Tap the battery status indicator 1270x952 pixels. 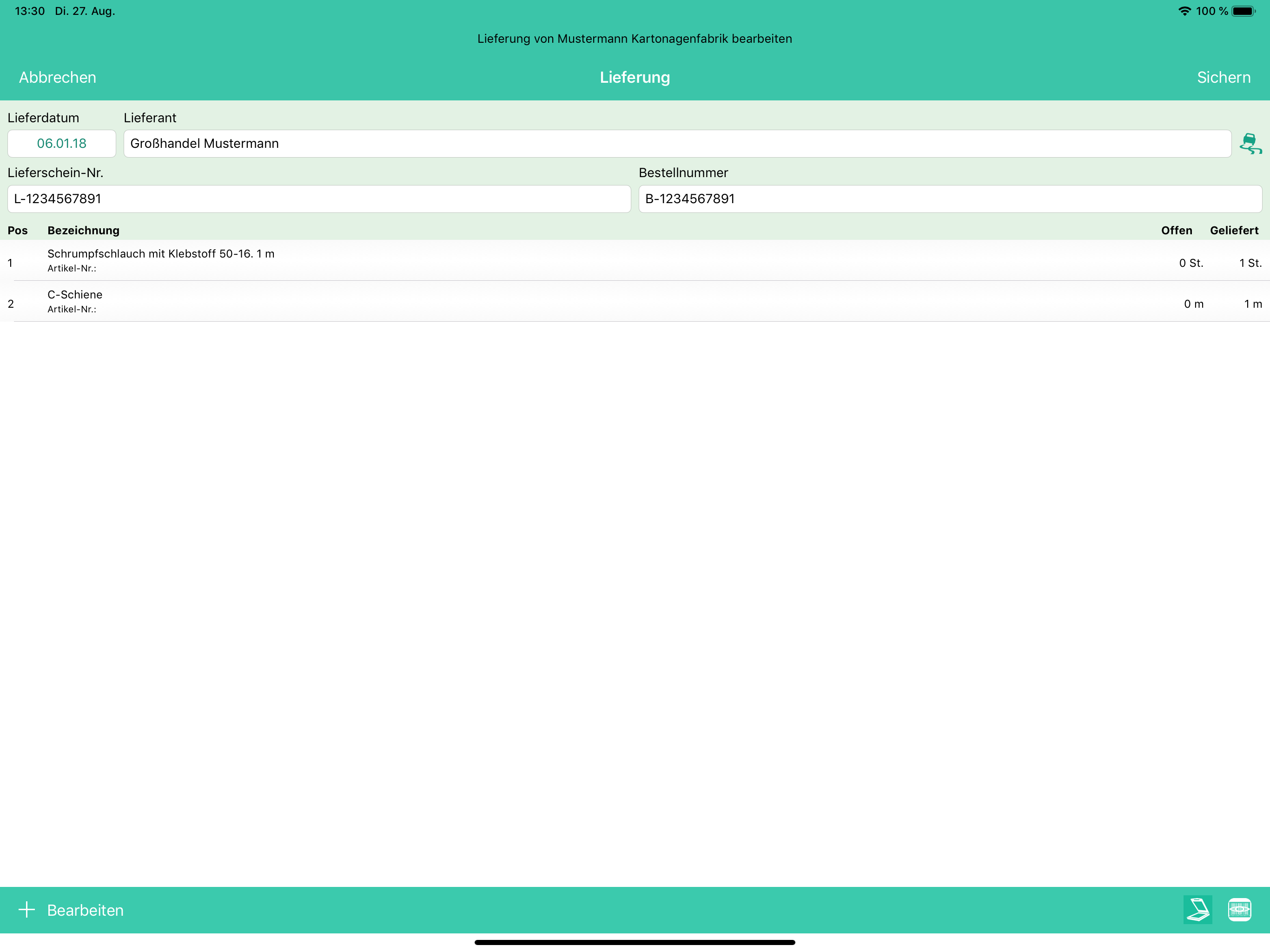pos(1244,11)
